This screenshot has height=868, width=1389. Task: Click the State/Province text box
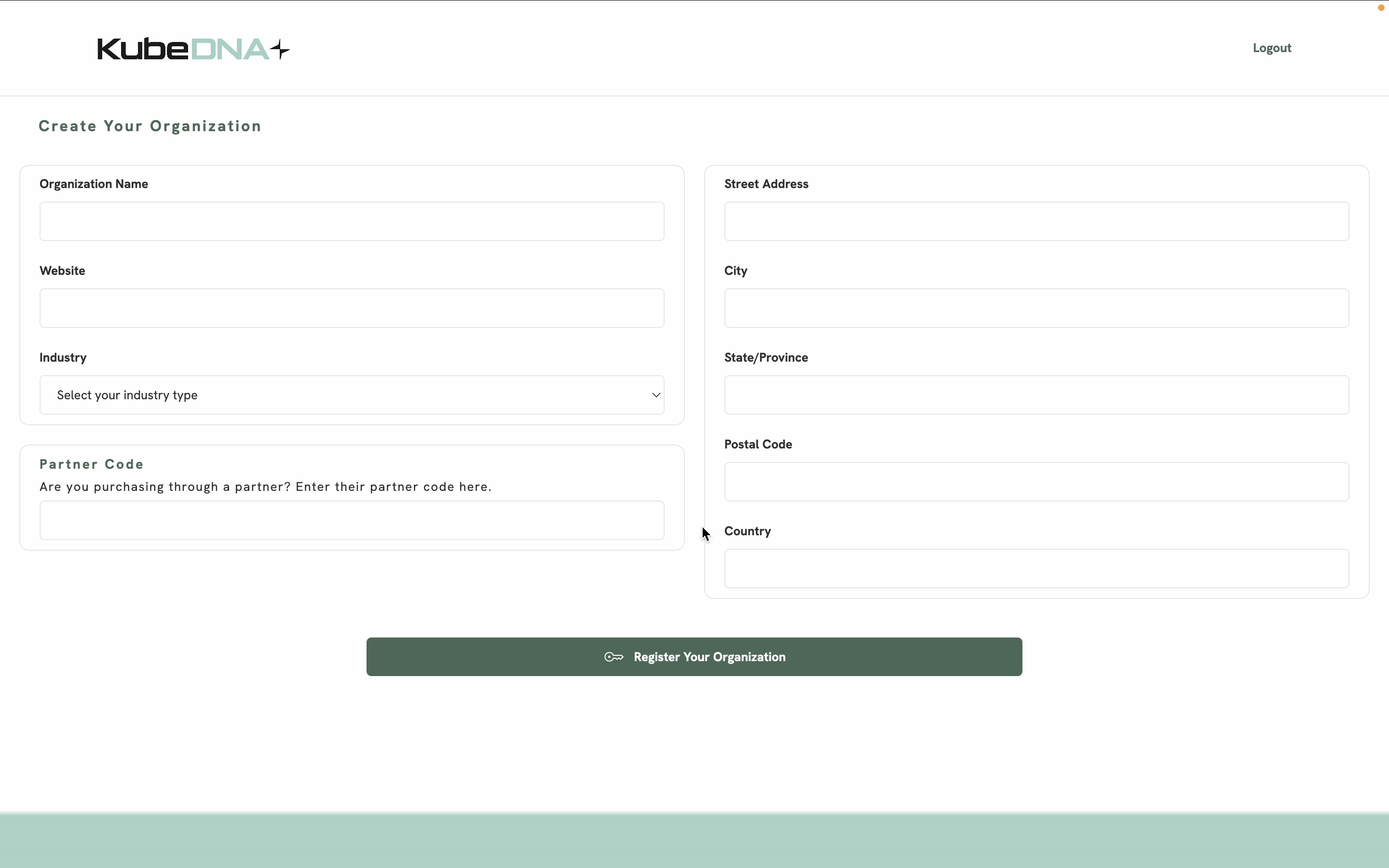click(1036, 395)
